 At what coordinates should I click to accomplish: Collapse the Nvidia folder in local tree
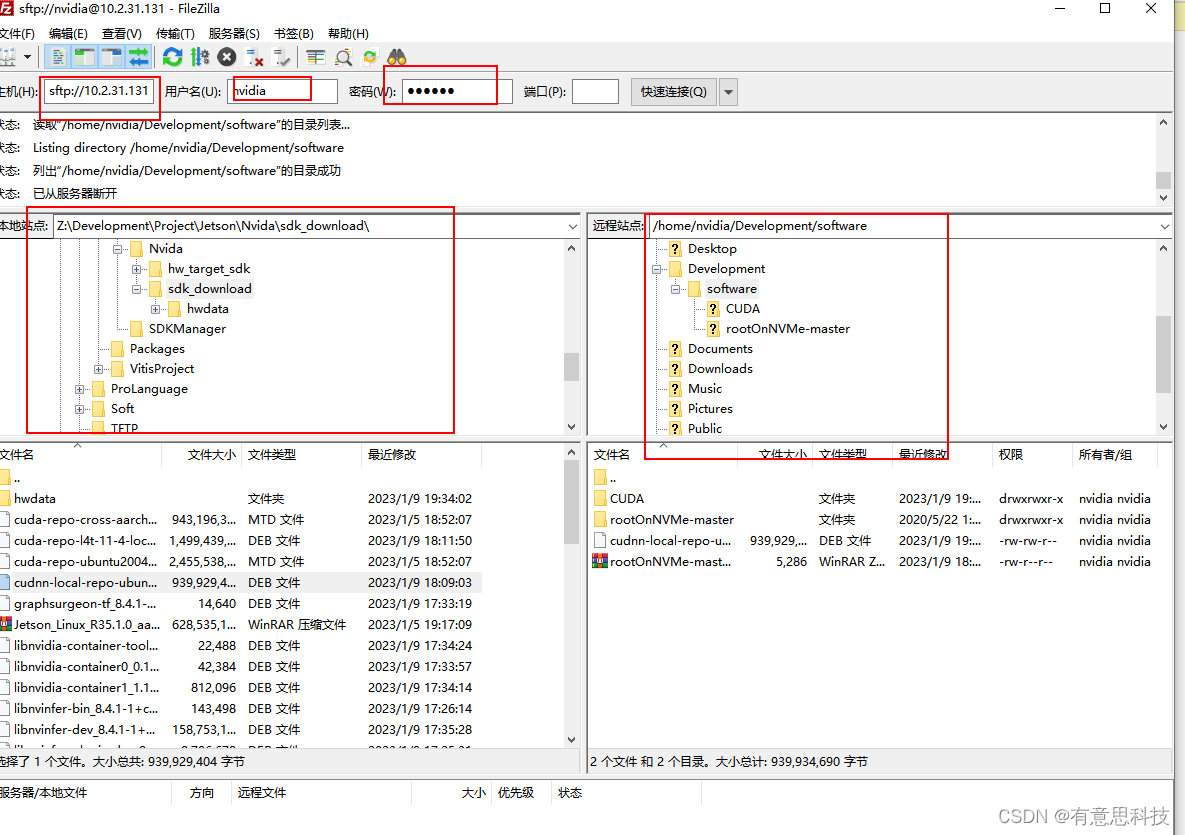(117, 249)
